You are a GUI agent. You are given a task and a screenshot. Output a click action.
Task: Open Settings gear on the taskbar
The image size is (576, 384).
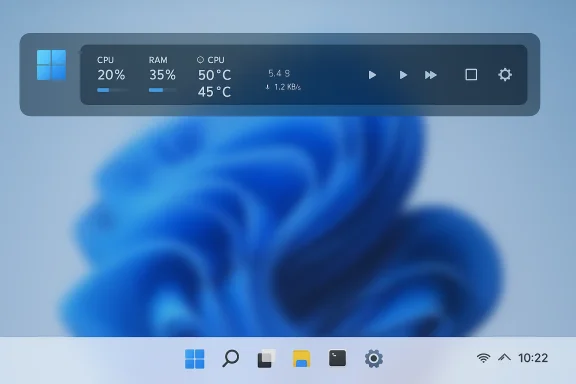(x=374, y=358)
